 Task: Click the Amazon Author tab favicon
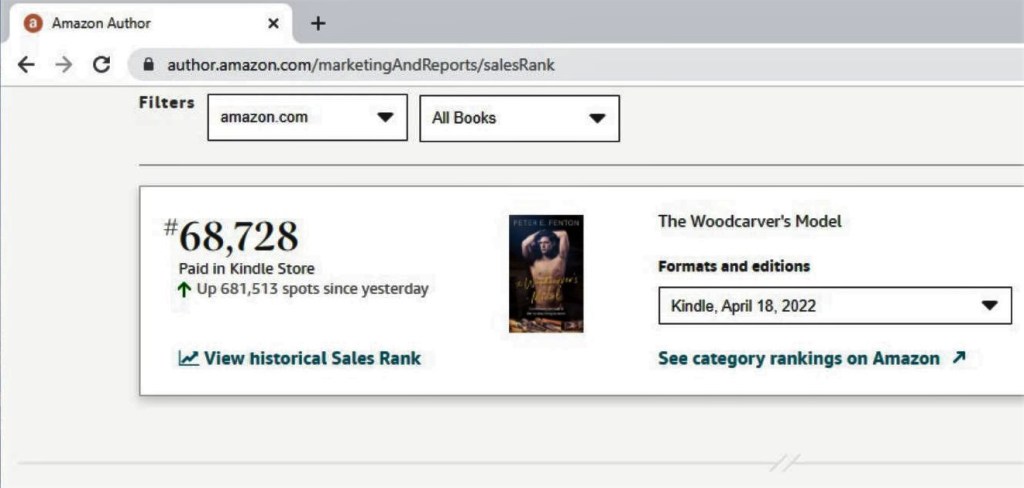click(33, 23)
